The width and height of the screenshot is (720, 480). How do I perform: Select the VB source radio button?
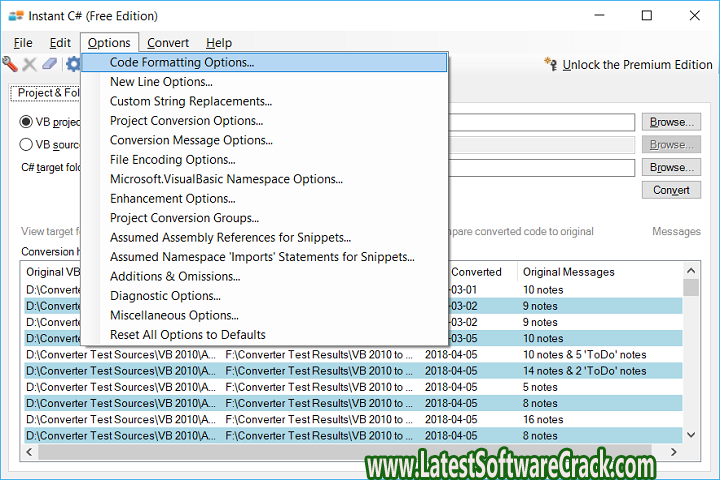26,144
